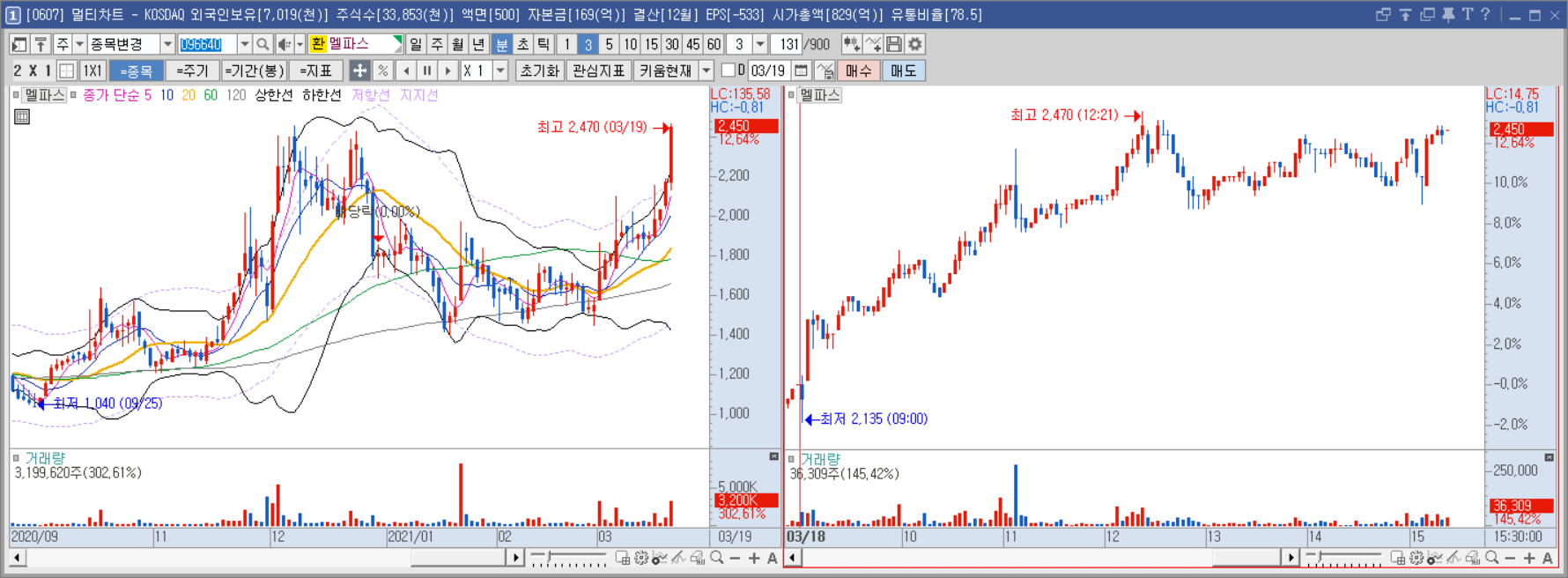Viewport: 1568px width, 578px height.
Task: Click the grid layout icon next to 2 X 1
Action: (67, 70)
